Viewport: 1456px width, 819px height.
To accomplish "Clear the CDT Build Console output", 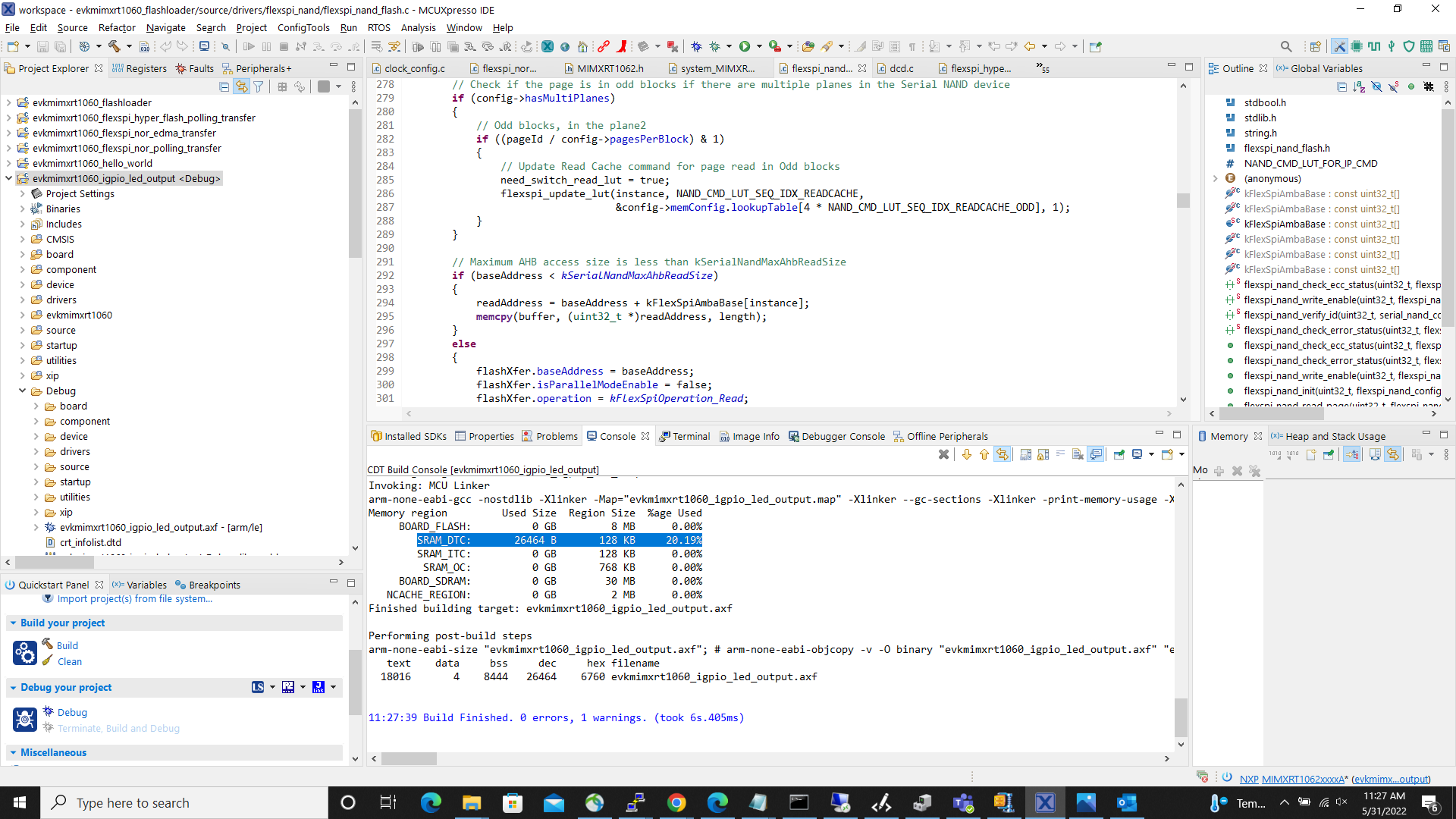I will (1077, 454).
